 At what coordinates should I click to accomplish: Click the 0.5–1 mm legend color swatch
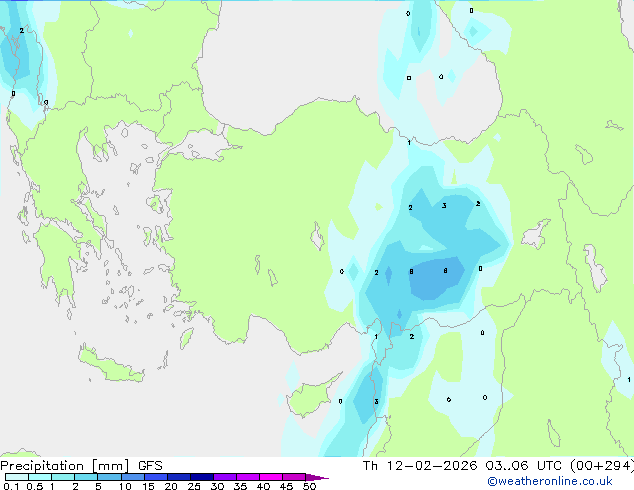pos(40,477)
